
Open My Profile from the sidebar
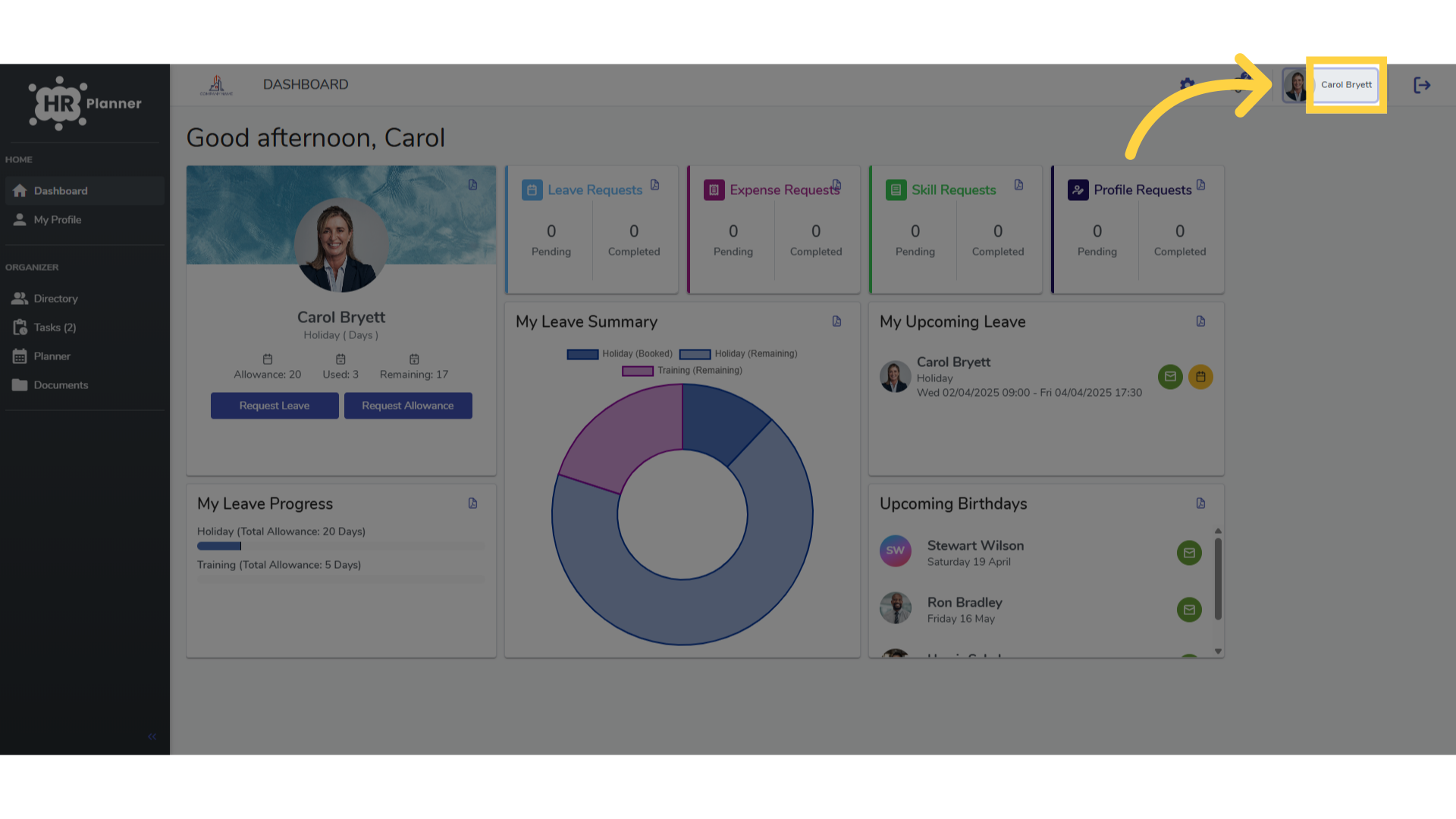(x=85, y=220)
